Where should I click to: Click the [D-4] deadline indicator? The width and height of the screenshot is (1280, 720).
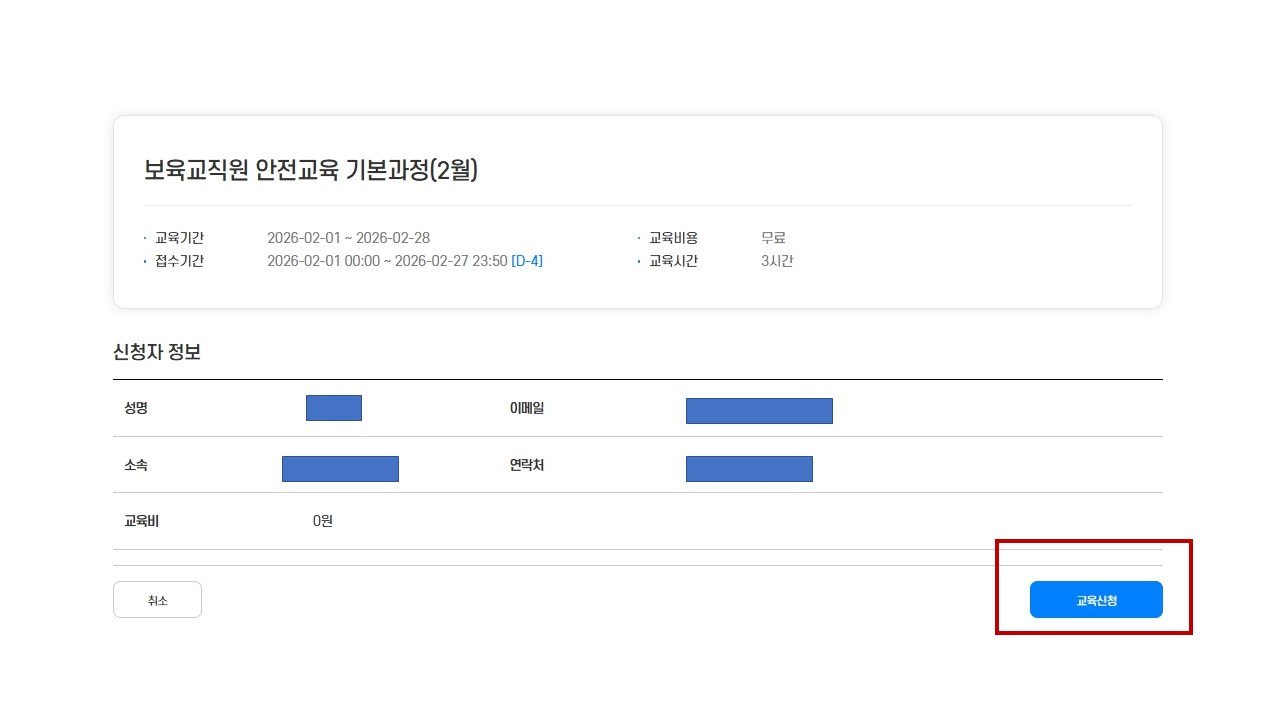pyautogui.click(x=527, y=261)
